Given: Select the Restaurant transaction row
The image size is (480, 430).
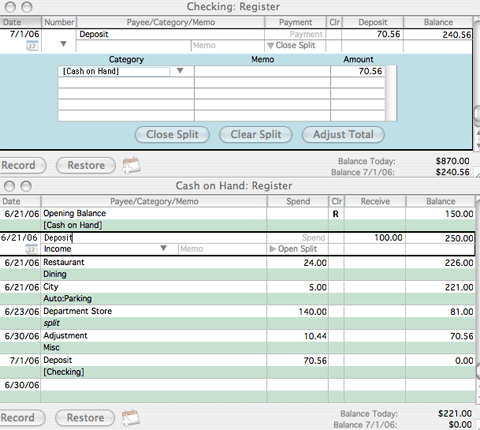Looking at the screenshot, I should (x=237, y=268).
